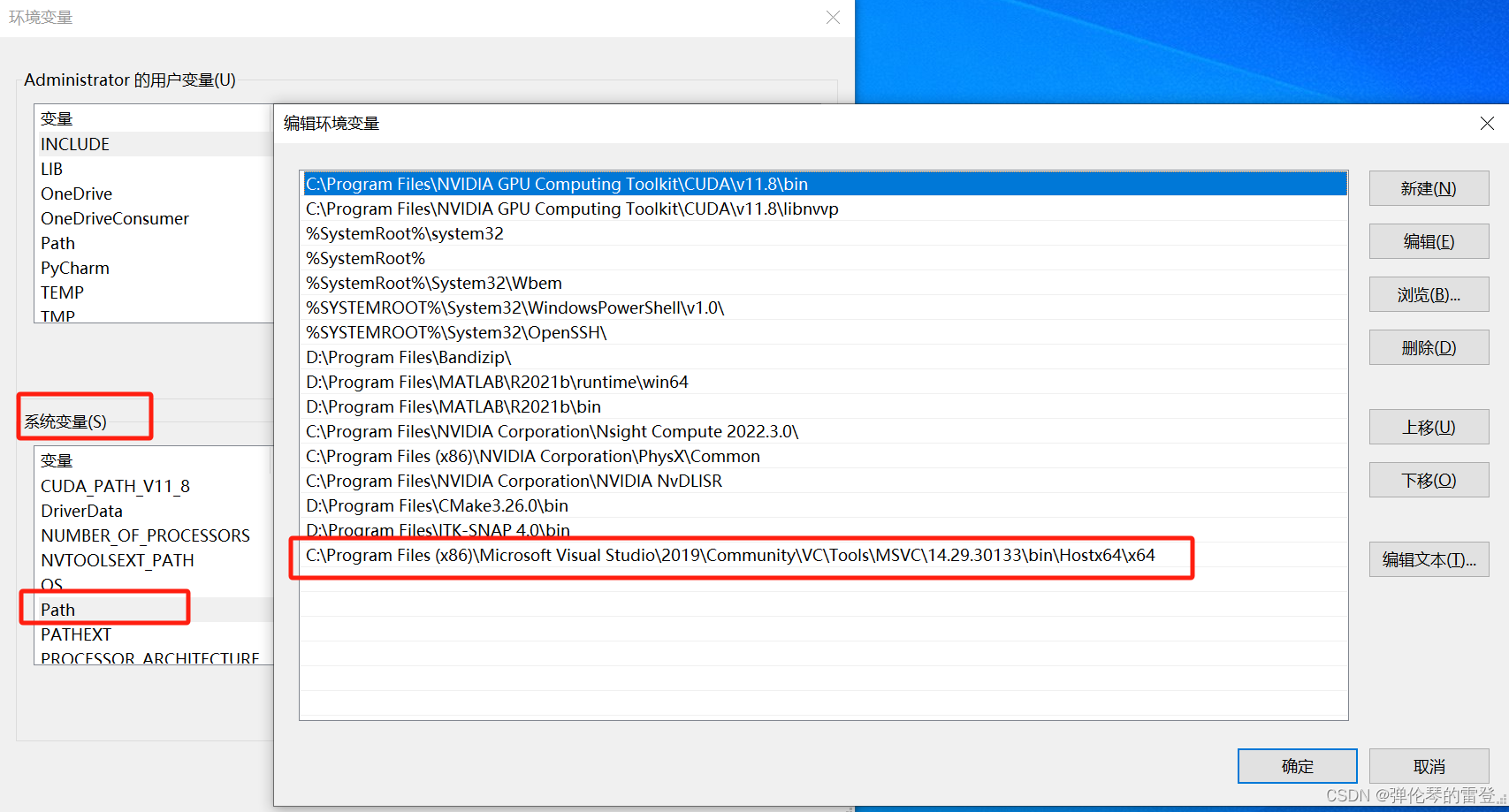Select Path in the user variables list

pyautogui.click(x=154, y=243)
